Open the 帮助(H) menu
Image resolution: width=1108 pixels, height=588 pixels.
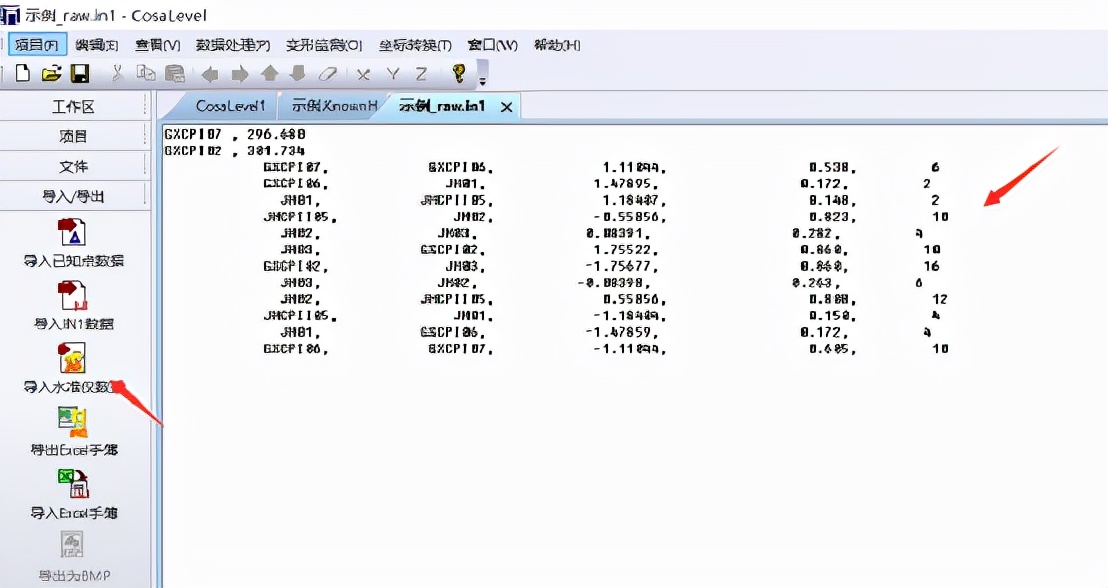coord(557,45)
